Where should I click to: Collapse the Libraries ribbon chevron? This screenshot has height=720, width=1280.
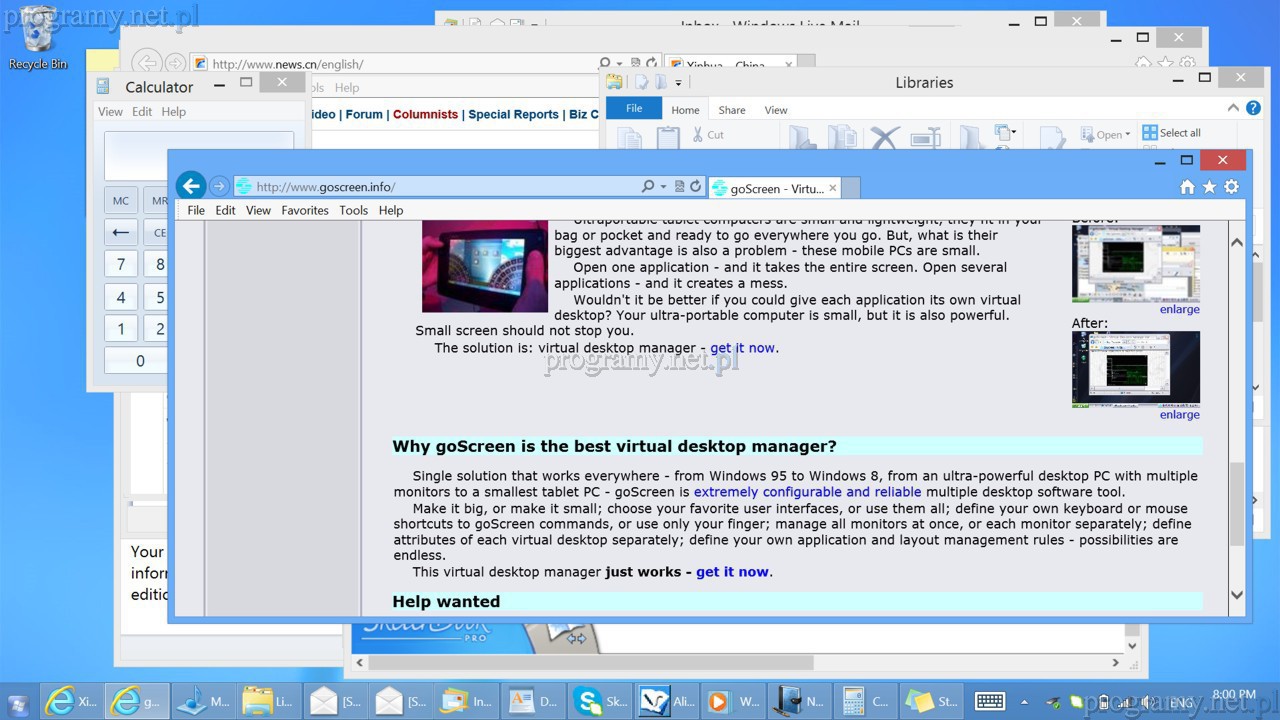click(x=1233, y=108)
